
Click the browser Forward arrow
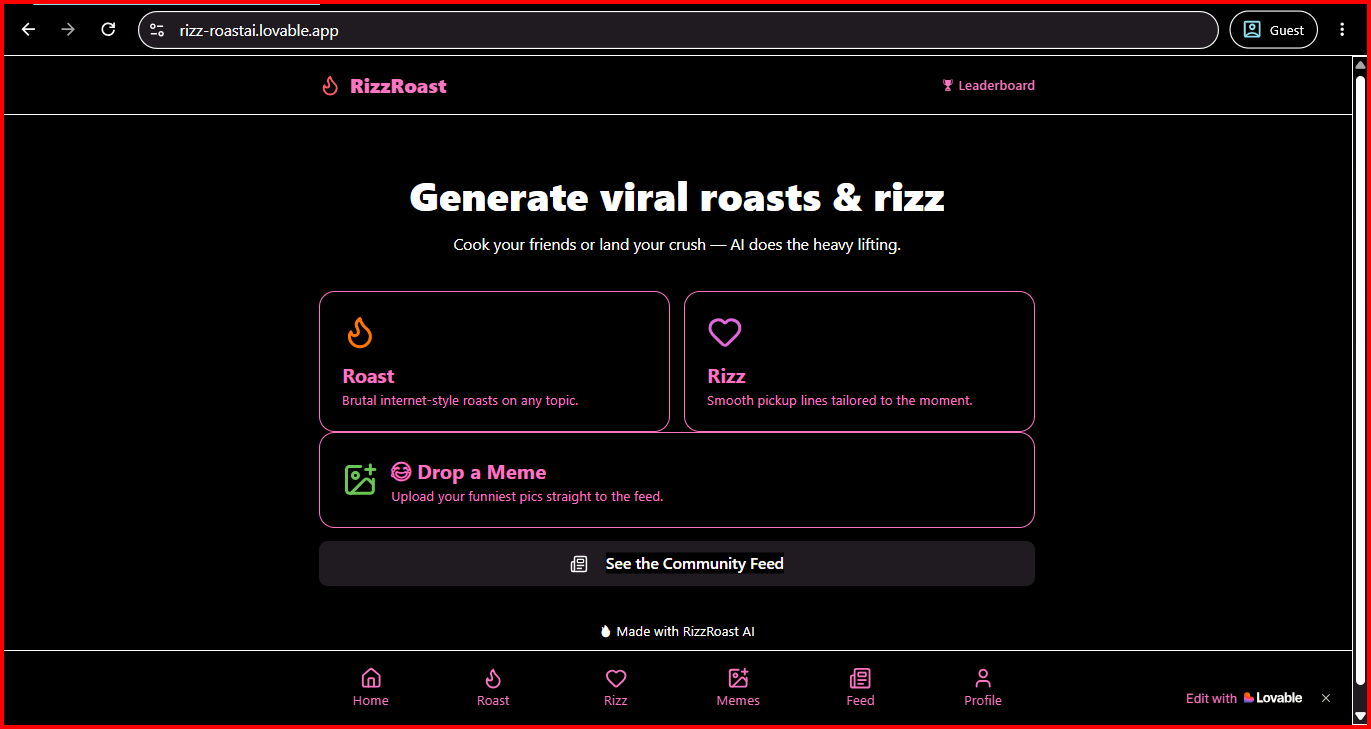[68, 30]
